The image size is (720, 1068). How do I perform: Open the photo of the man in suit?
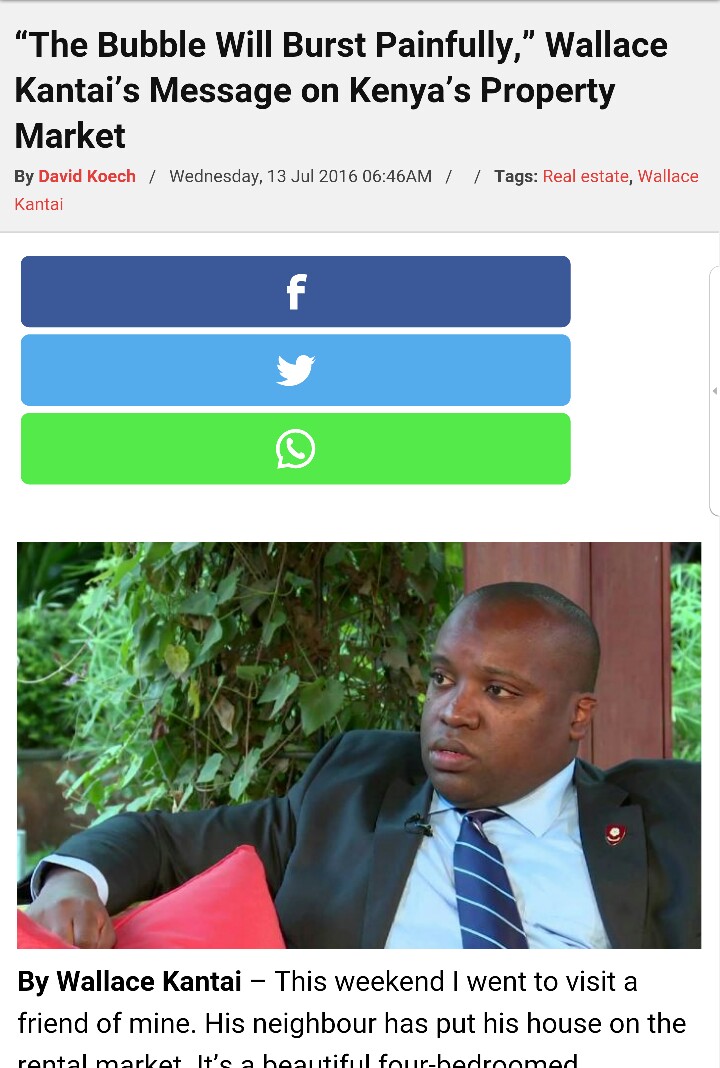click(x=359, y=745)
